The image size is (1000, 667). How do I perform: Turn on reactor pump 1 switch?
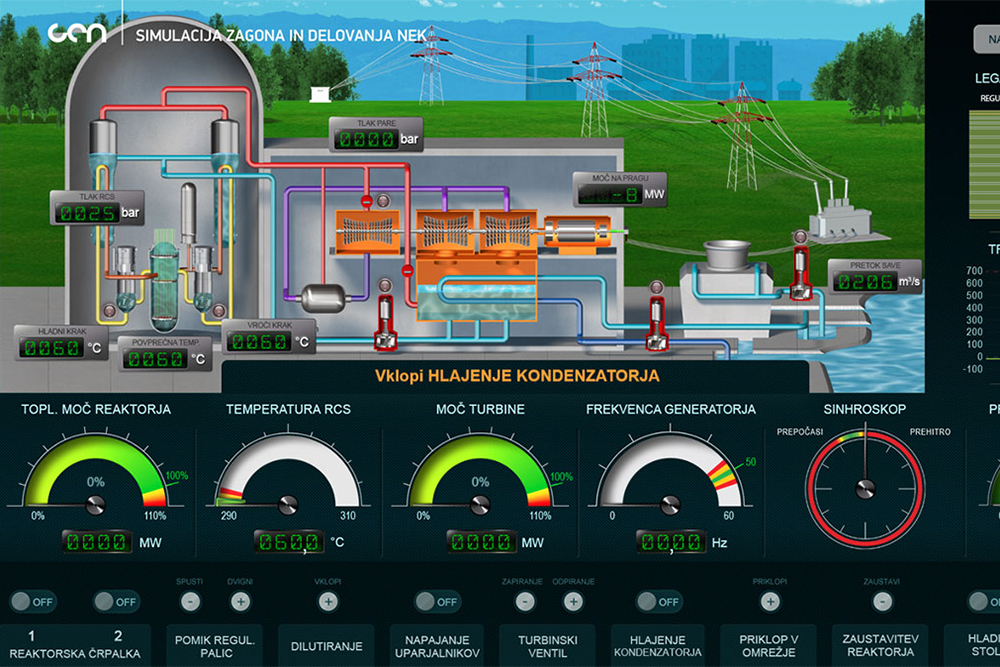(x=31, y=602)
